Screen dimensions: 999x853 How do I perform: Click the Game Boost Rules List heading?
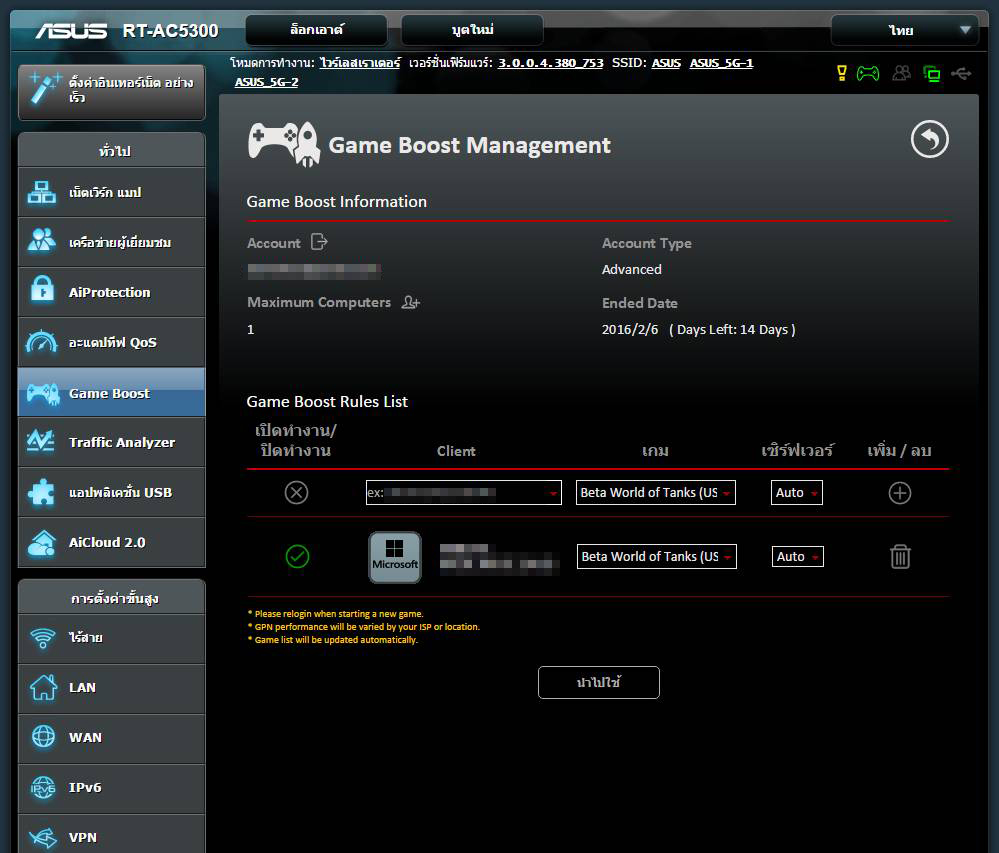click(x=327, y=401)
